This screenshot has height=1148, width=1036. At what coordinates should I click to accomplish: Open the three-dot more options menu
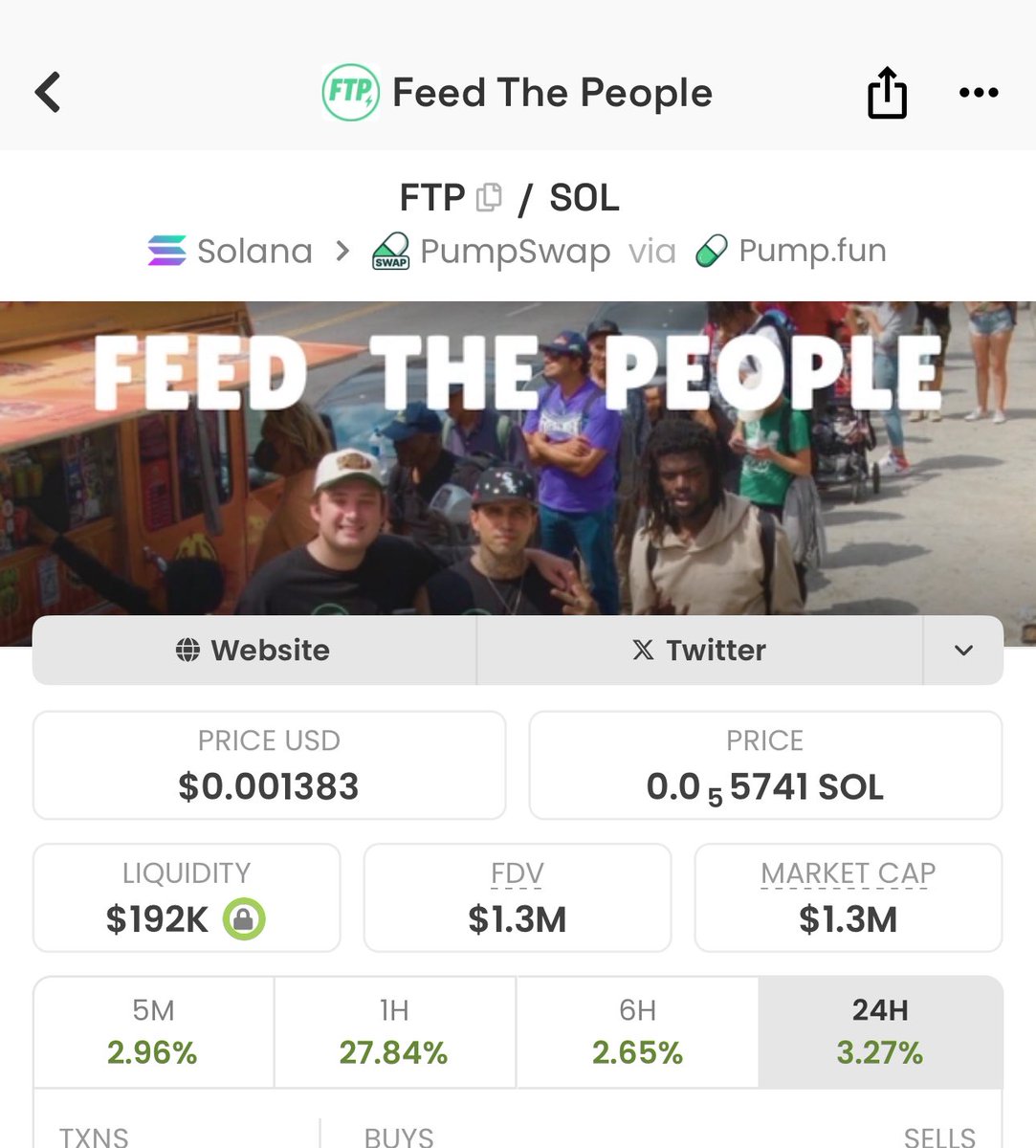[978, 93]
